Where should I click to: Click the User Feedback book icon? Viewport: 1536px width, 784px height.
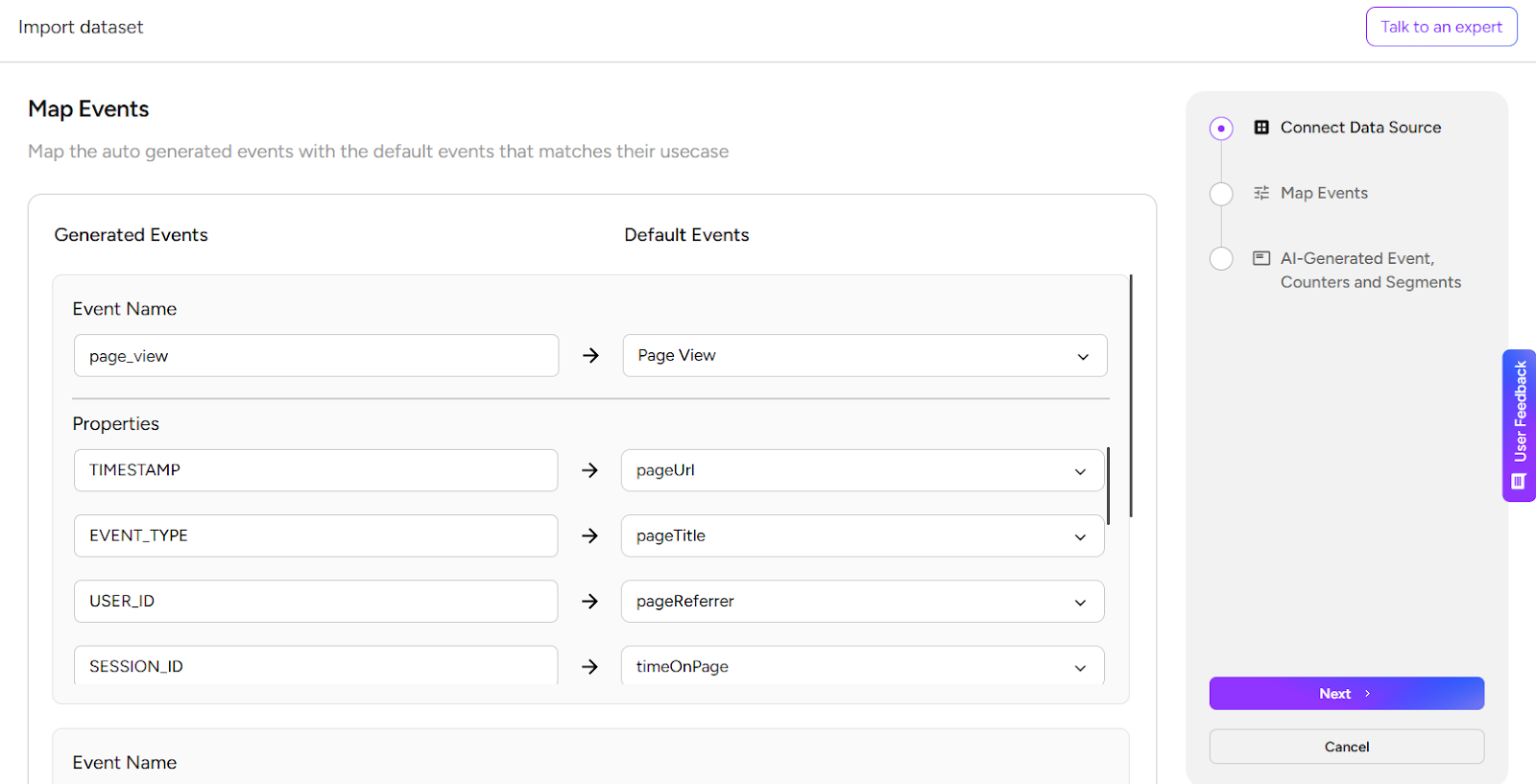click(x=1519, y=482)
